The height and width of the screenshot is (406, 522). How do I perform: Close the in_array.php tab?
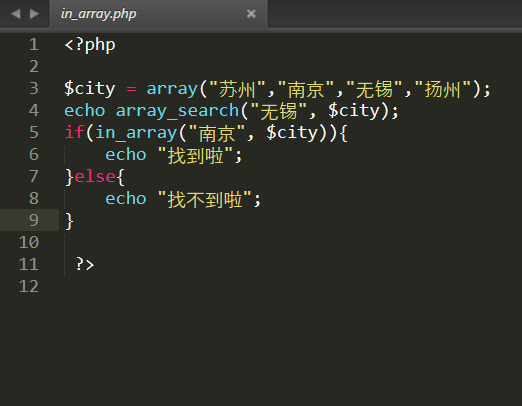point(251,14)
